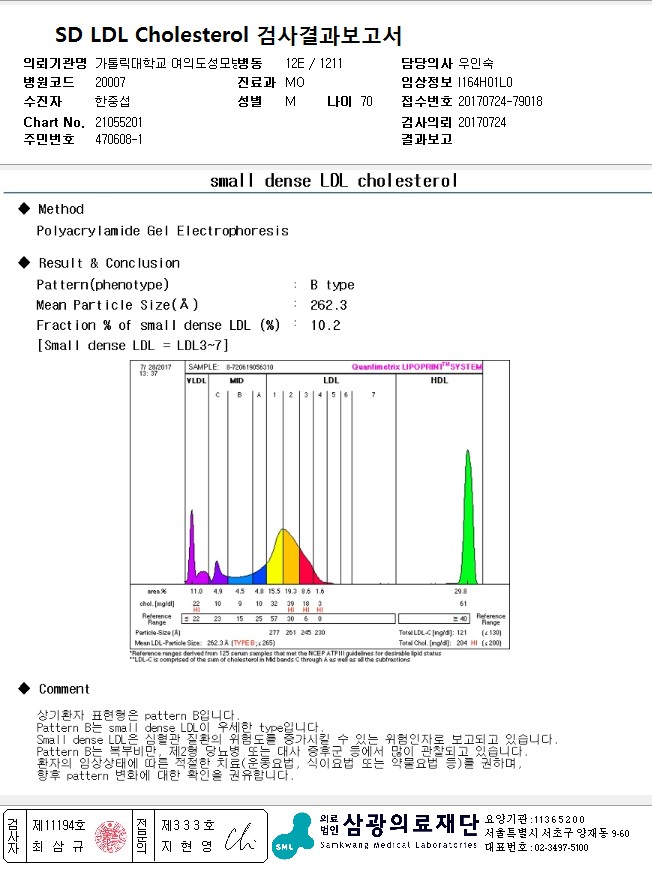652x874 pixels.
Task: Click the address '서울특별시 서초구 양재동 9-60'
Action: 557,833
